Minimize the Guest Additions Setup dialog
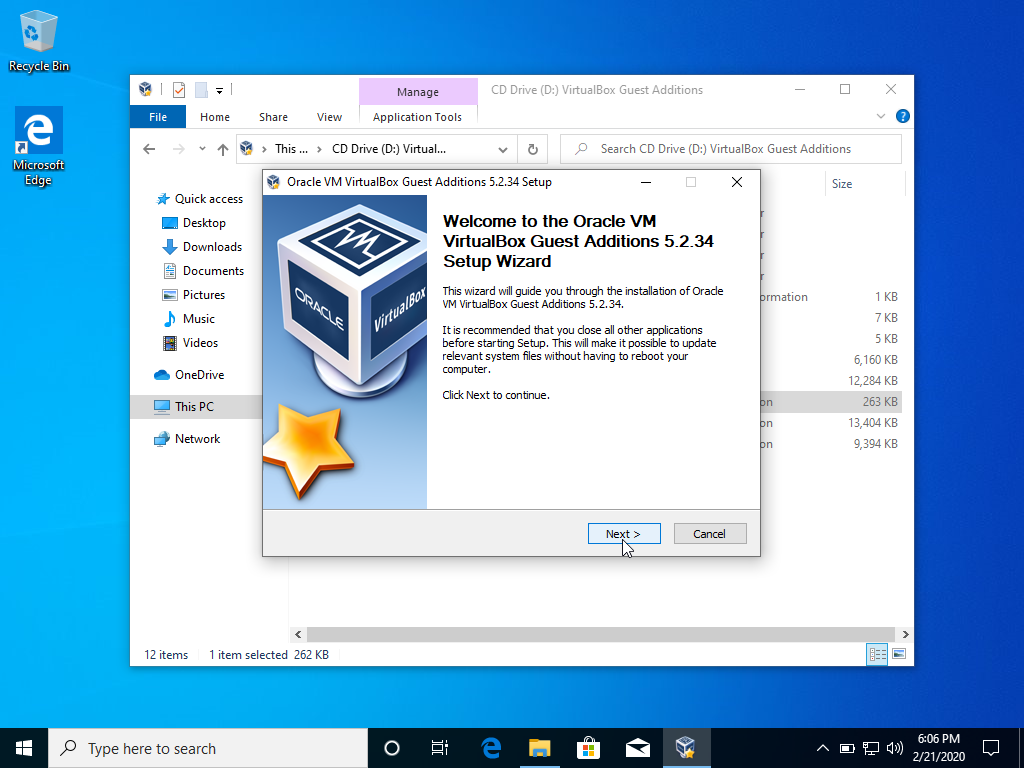This screenshot has height=768, width=1024. pos(646,182)
